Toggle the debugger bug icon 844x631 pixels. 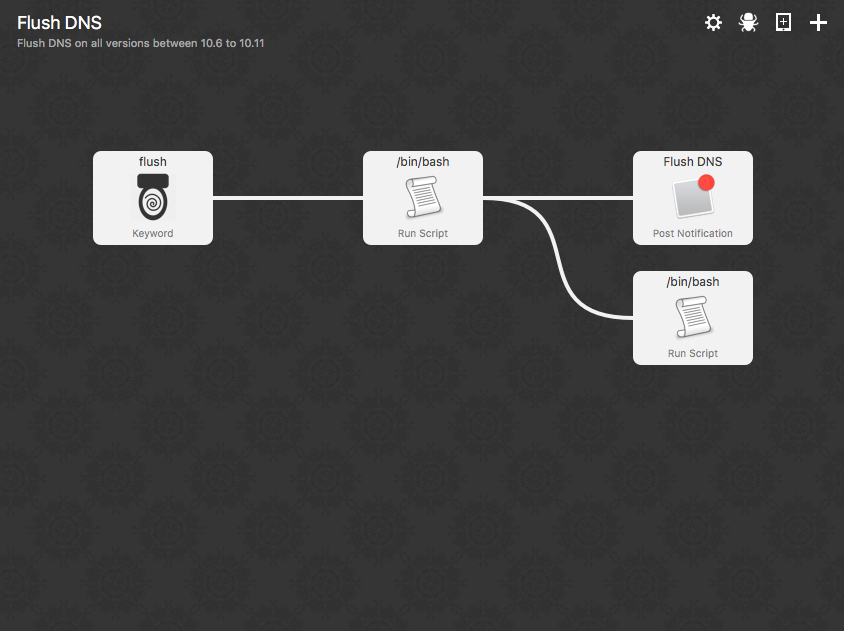pyautogui.click(x=748, y=22)
